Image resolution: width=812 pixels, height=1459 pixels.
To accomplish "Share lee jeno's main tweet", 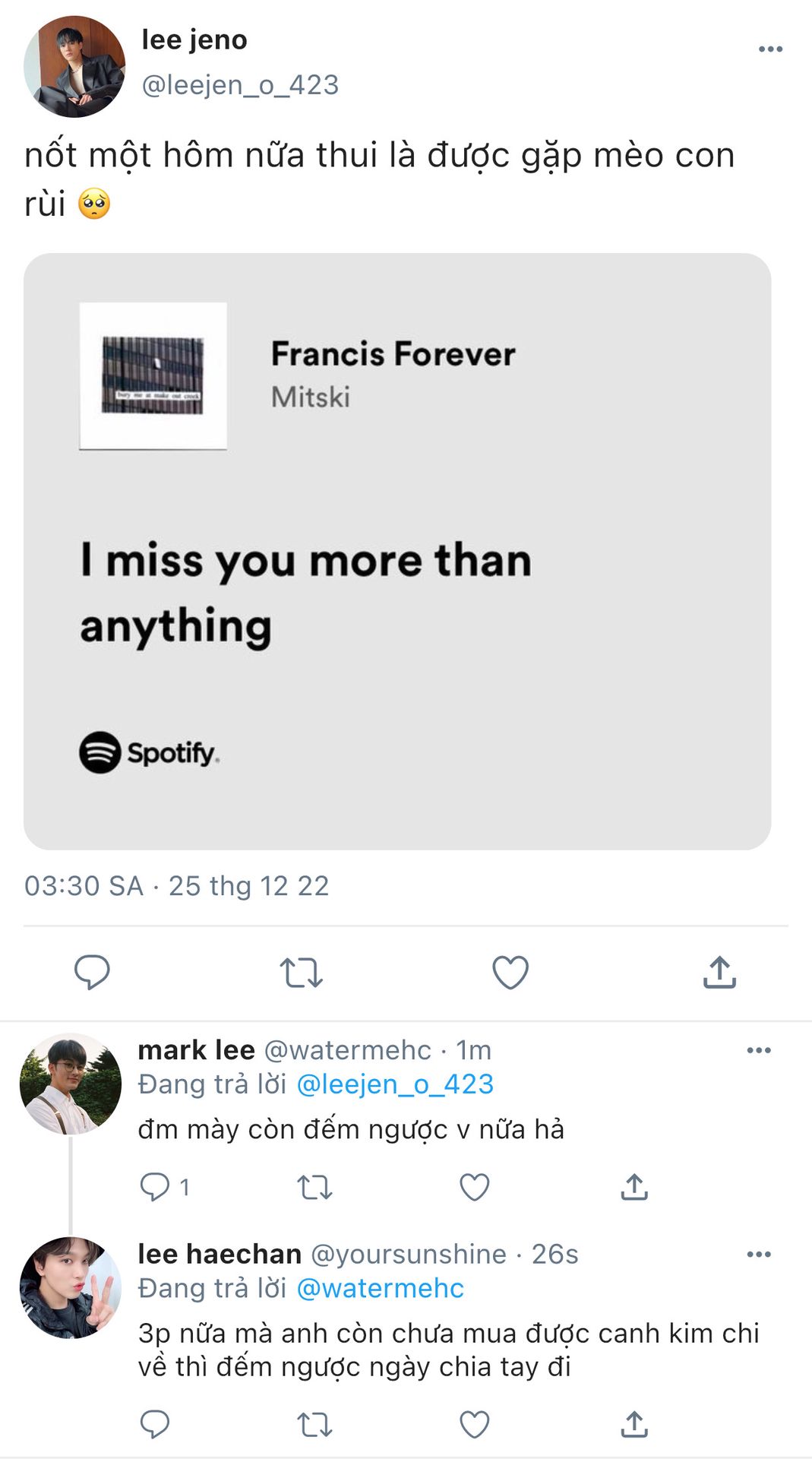I will coord(719,972).
